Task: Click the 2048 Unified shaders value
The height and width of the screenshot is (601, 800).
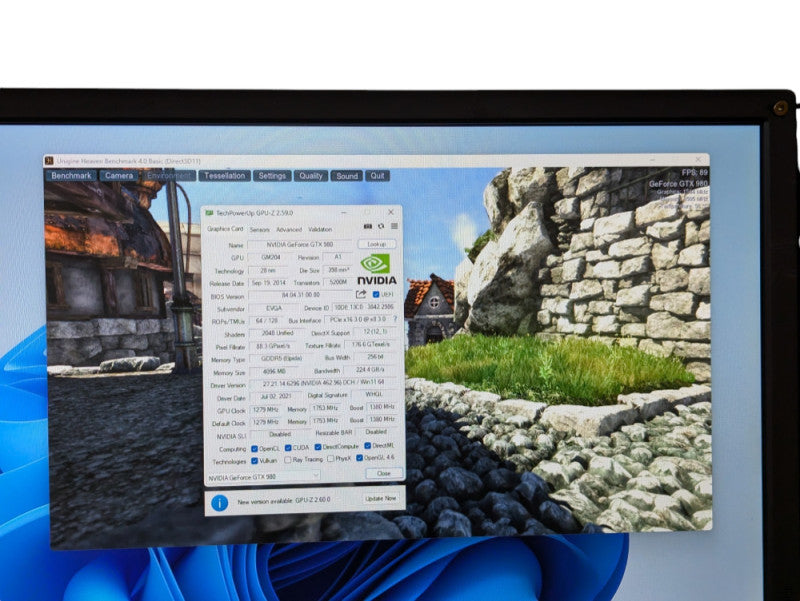Action: coord(278,333)
